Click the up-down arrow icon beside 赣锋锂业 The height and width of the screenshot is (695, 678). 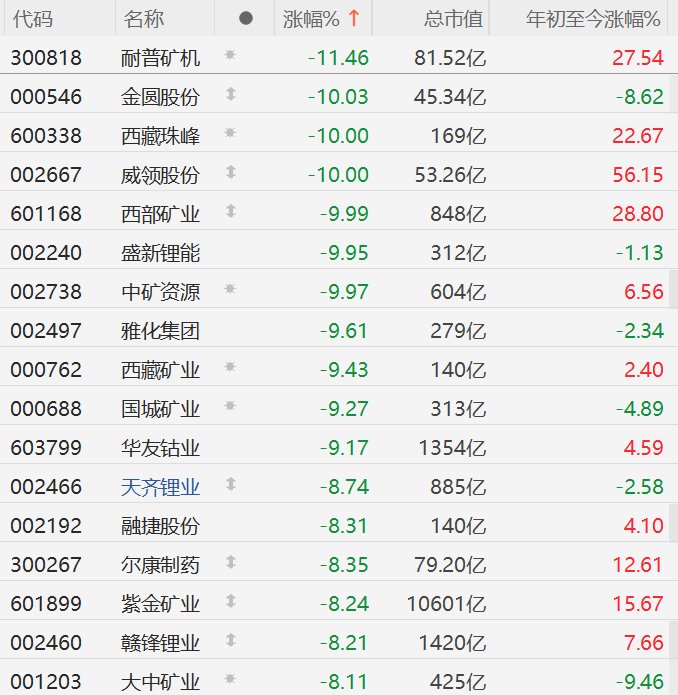pyautogui.click(x=230, y=640)
